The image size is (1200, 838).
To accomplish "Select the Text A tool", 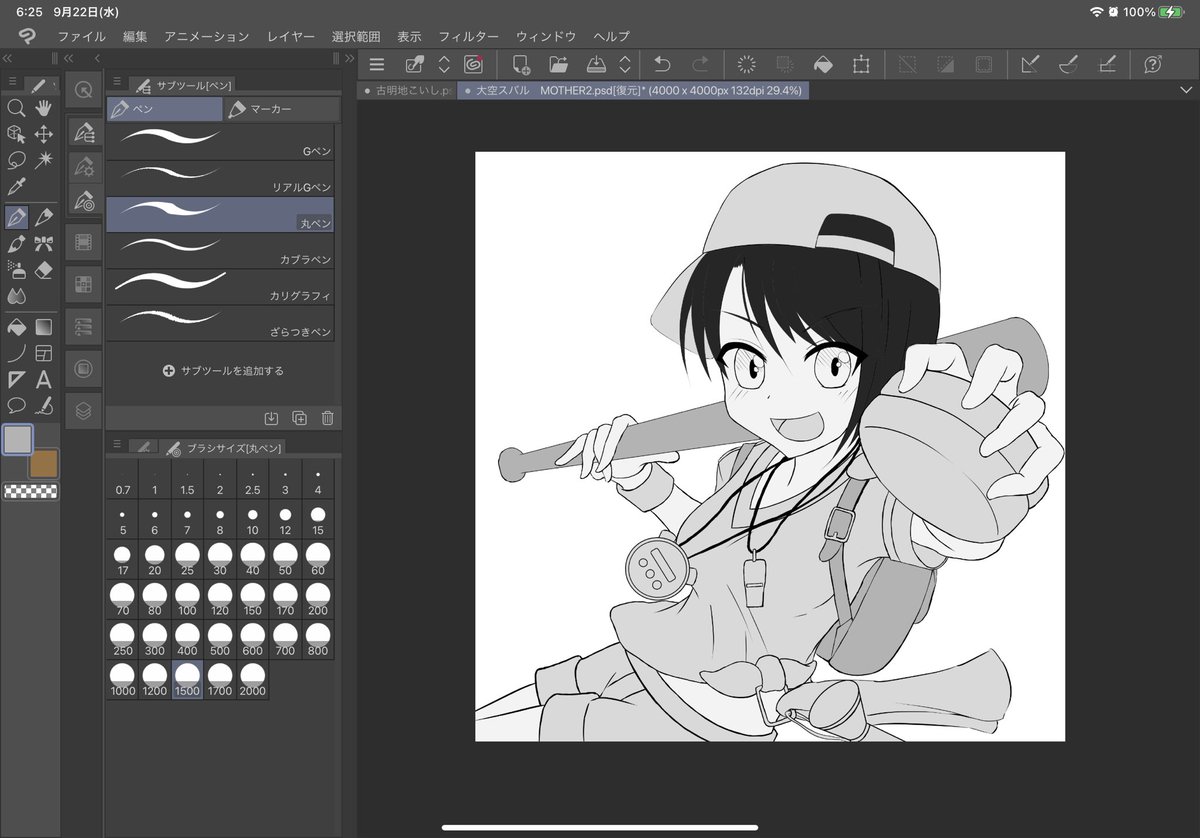I will coord(44,379).
